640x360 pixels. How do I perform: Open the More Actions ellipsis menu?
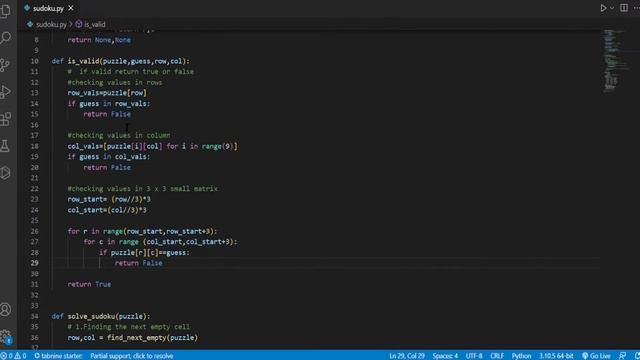(x=636, y=8)
